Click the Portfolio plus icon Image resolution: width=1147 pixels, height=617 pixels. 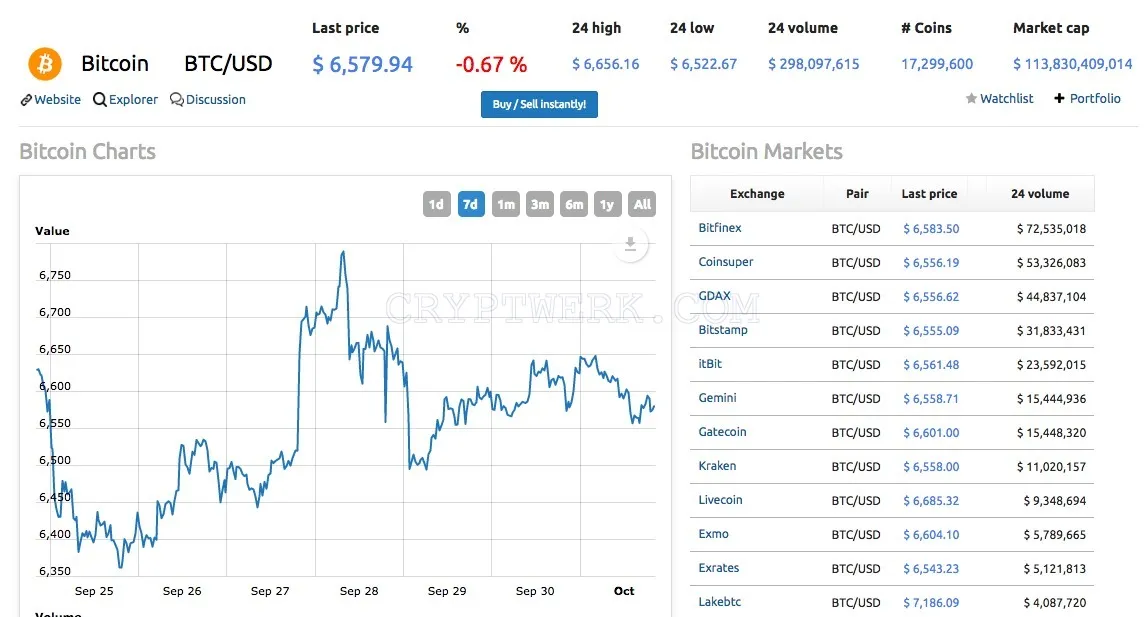click(x=1059, y=98)
